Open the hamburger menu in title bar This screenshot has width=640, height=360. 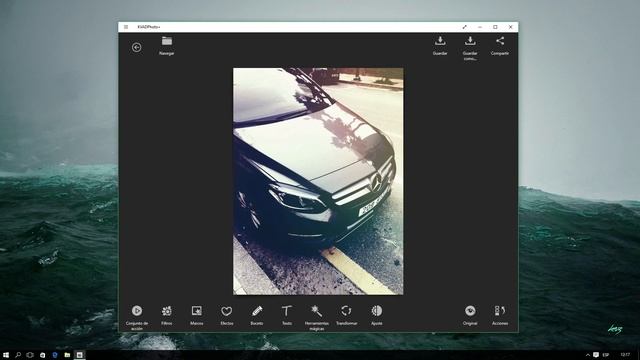pos(126,27)
